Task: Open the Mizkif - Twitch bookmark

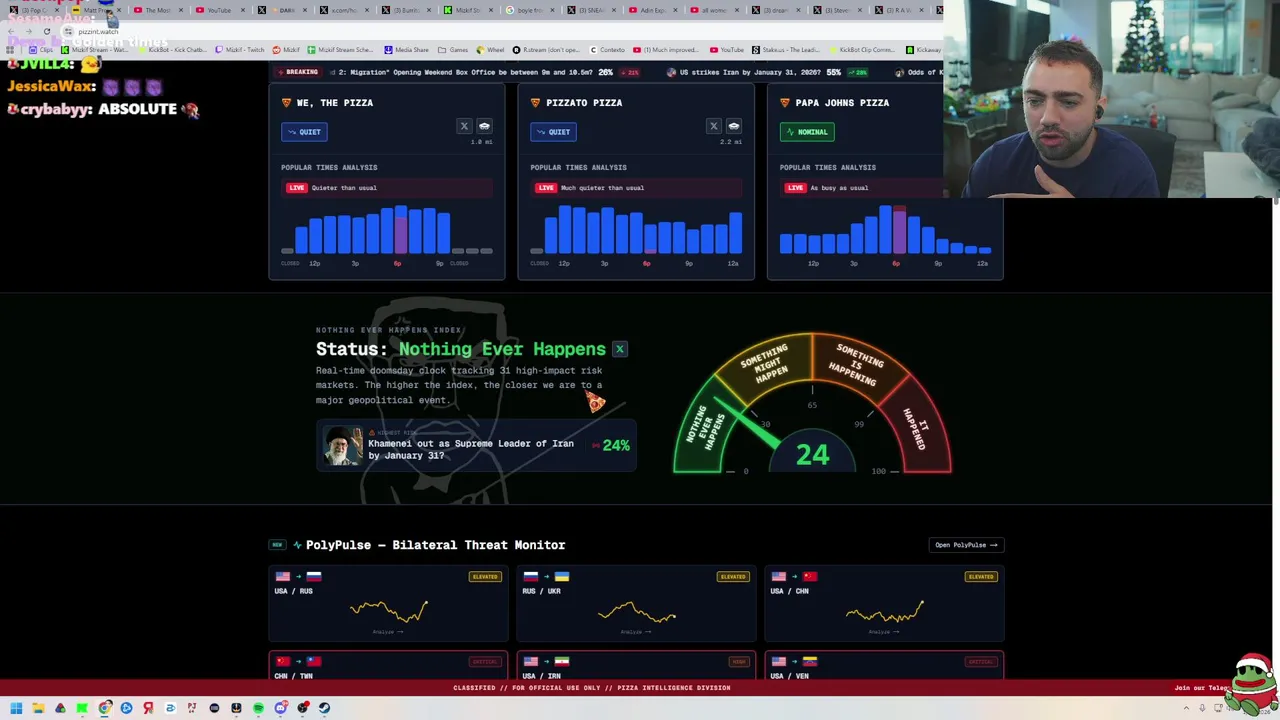Action: pyautogui.click(x=241, y=50)
